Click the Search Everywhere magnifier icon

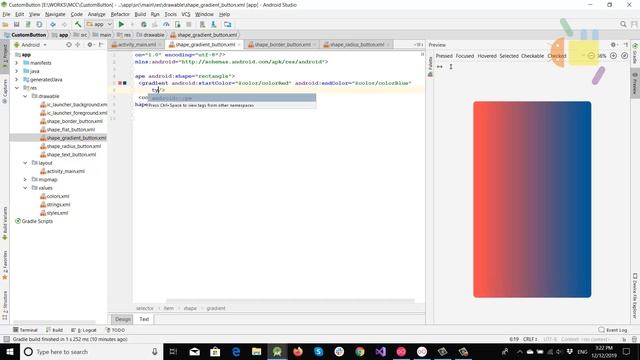tap(623, 24)
